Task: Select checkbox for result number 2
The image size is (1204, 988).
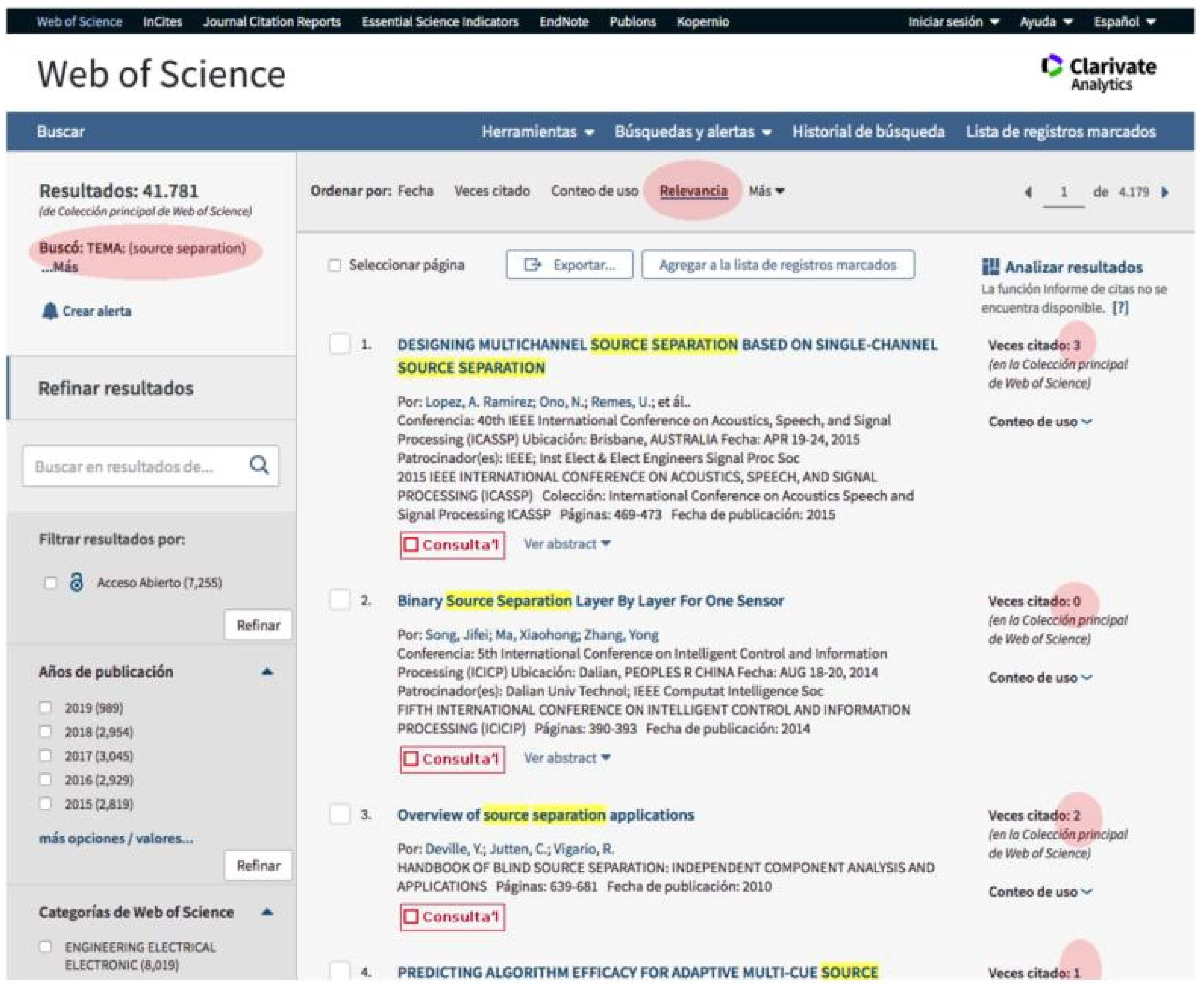Action: (x=340, y=600)
